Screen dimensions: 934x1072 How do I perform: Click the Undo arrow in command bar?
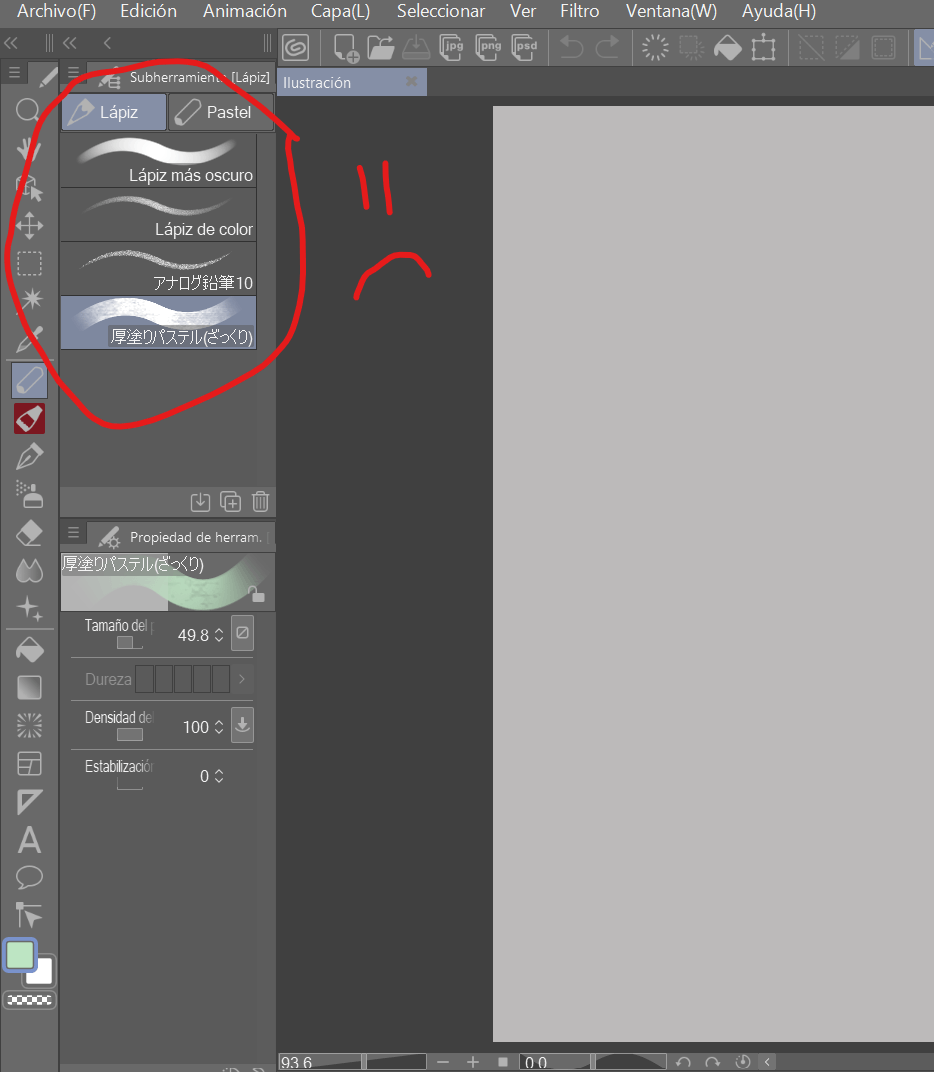(x=571, y=47)
